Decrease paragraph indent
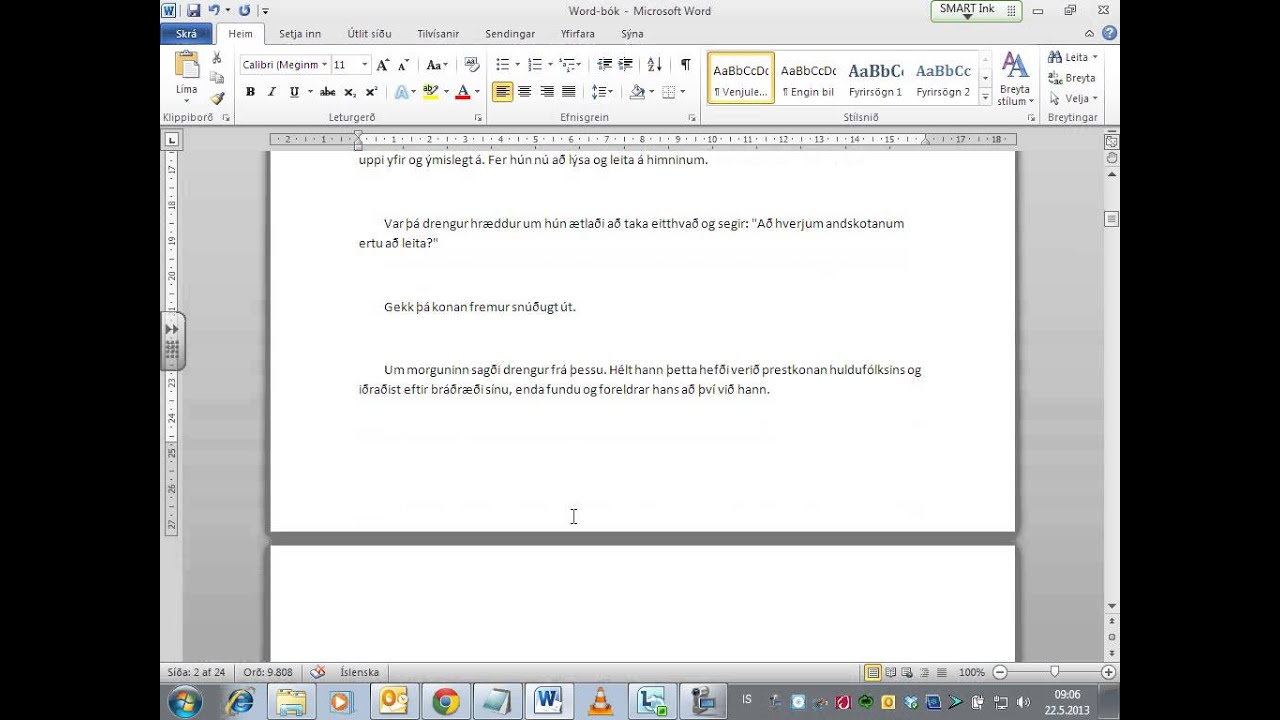 [x=604, y=64]
